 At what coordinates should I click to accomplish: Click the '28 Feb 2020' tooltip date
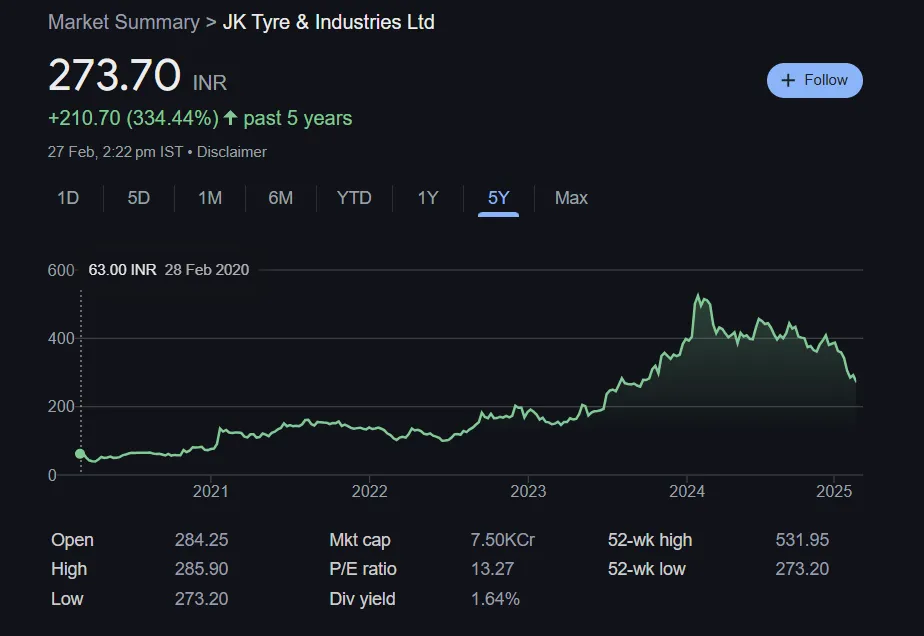click(207, 270)
